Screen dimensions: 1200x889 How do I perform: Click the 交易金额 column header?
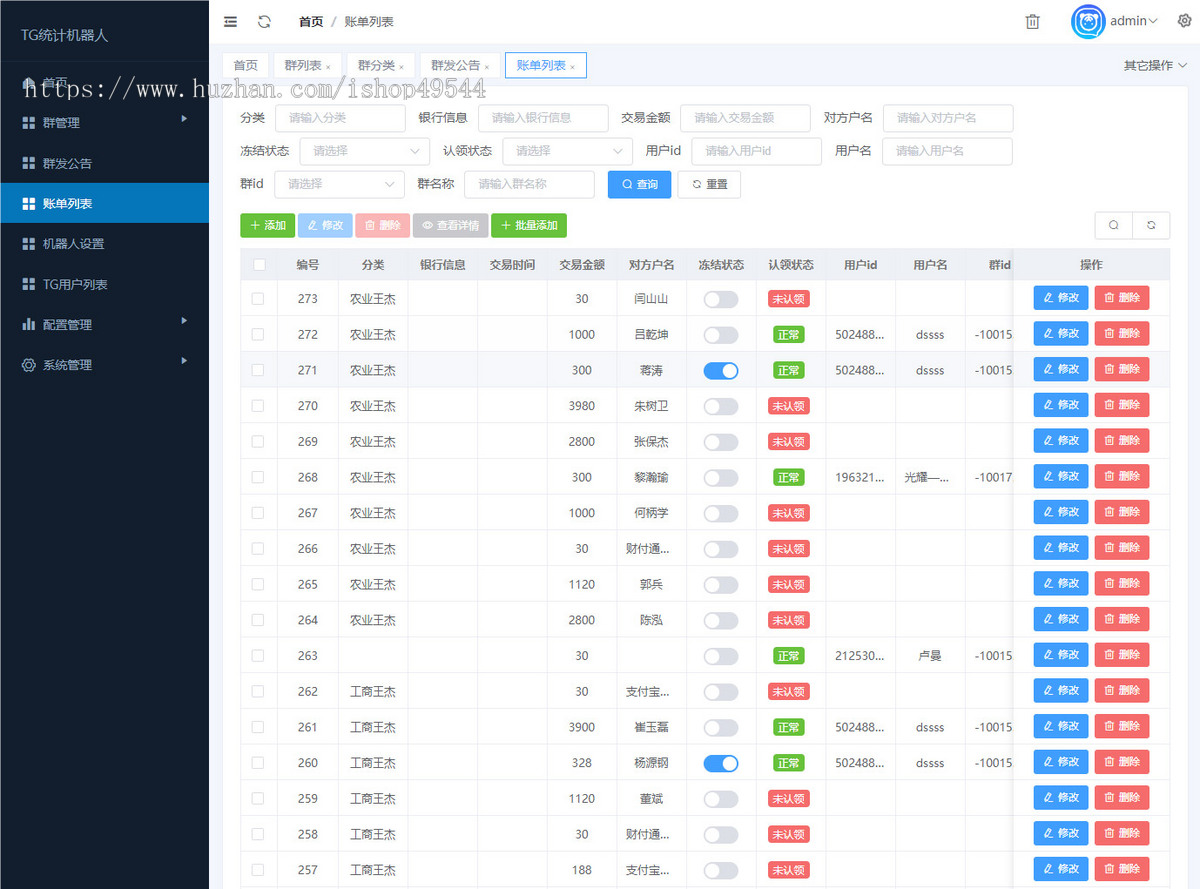tap(582, 265)
